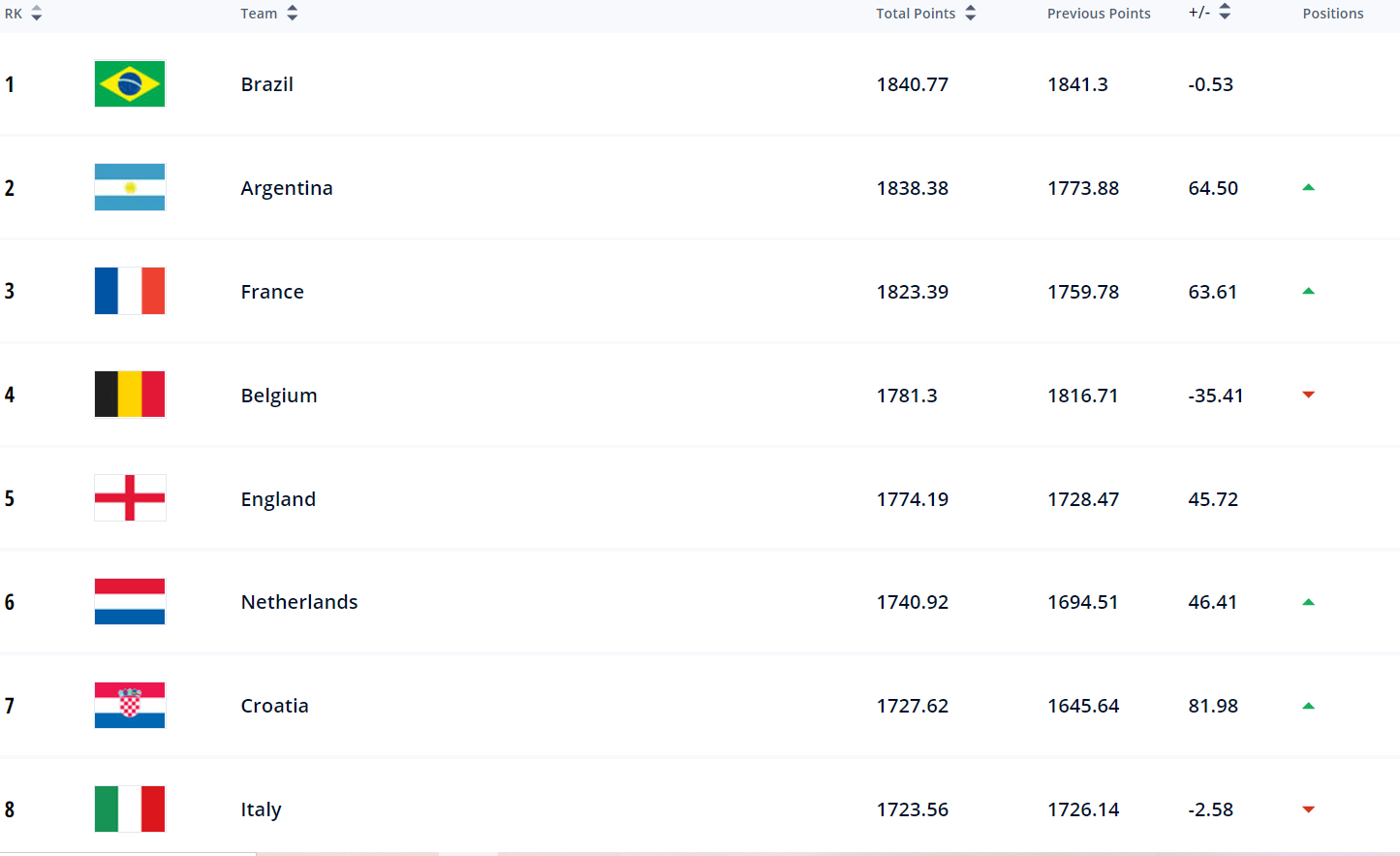Sort the table by RK column
This screenshot has height=856, width=1400.
coord(36,14)
